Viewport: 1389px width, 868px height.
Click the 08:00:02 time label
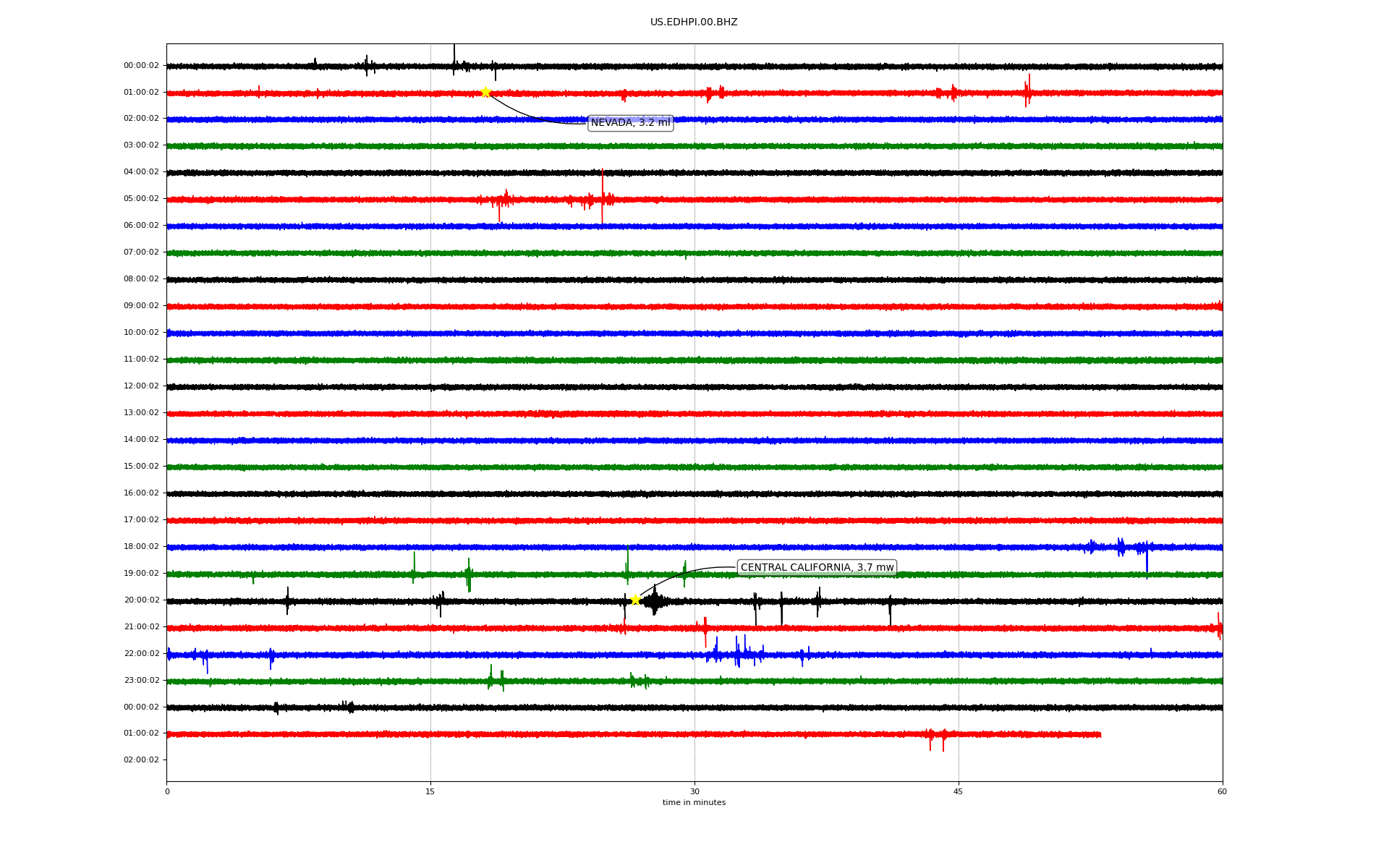pyautogui.click(x=141, y=279)
